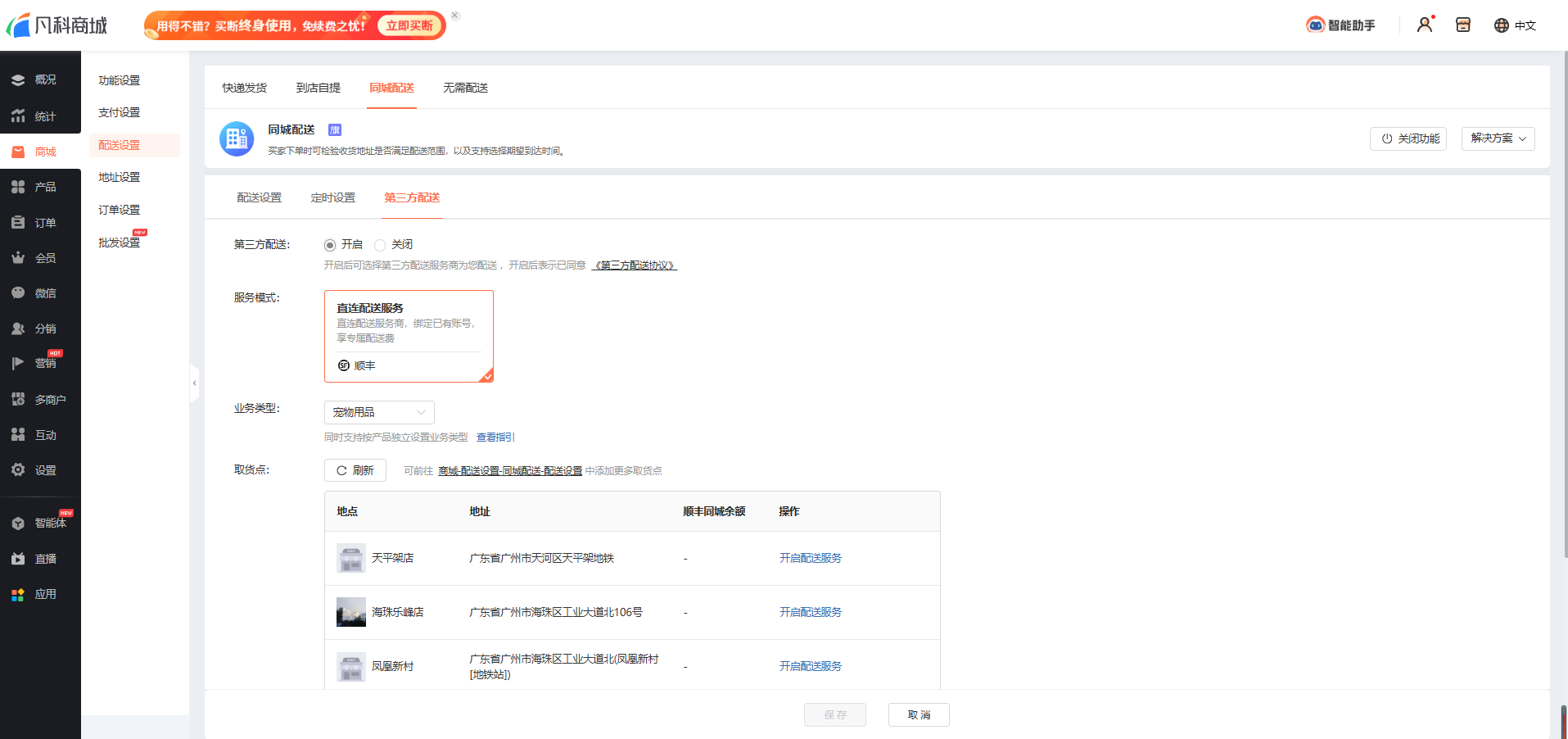Click the 保存 save button
Viewport: 1568px width, 739px height.
click(x=835, y=714)
